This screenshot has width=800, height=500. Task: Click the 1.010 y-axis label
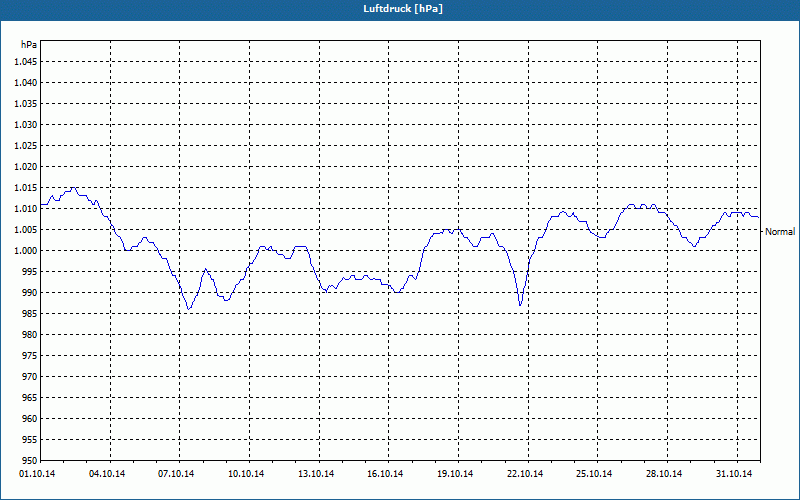coord(26,209)
